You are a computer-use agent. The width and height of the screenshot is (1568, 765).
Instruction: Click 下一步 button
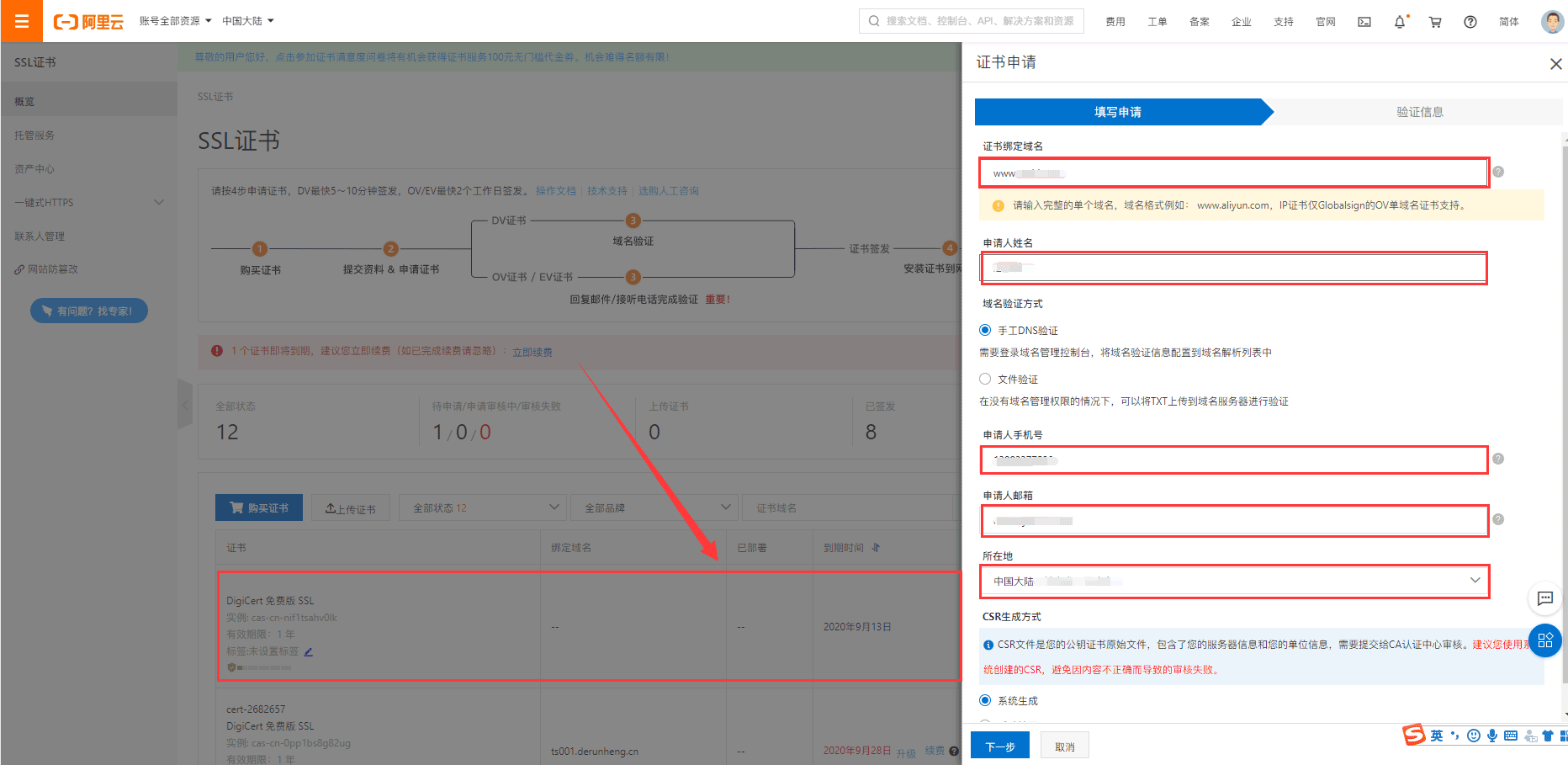tap(1000, 746)
